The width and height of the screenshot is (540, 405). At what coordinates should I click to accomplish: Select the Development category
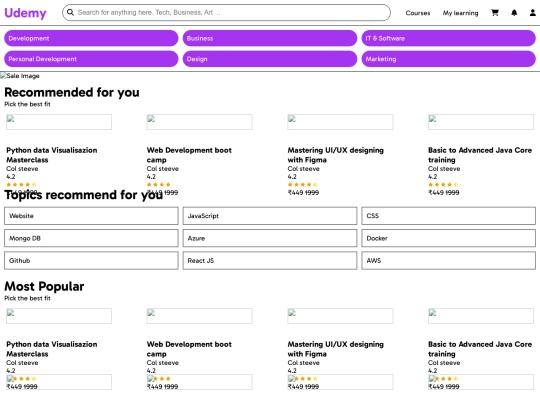pos(91,38)
